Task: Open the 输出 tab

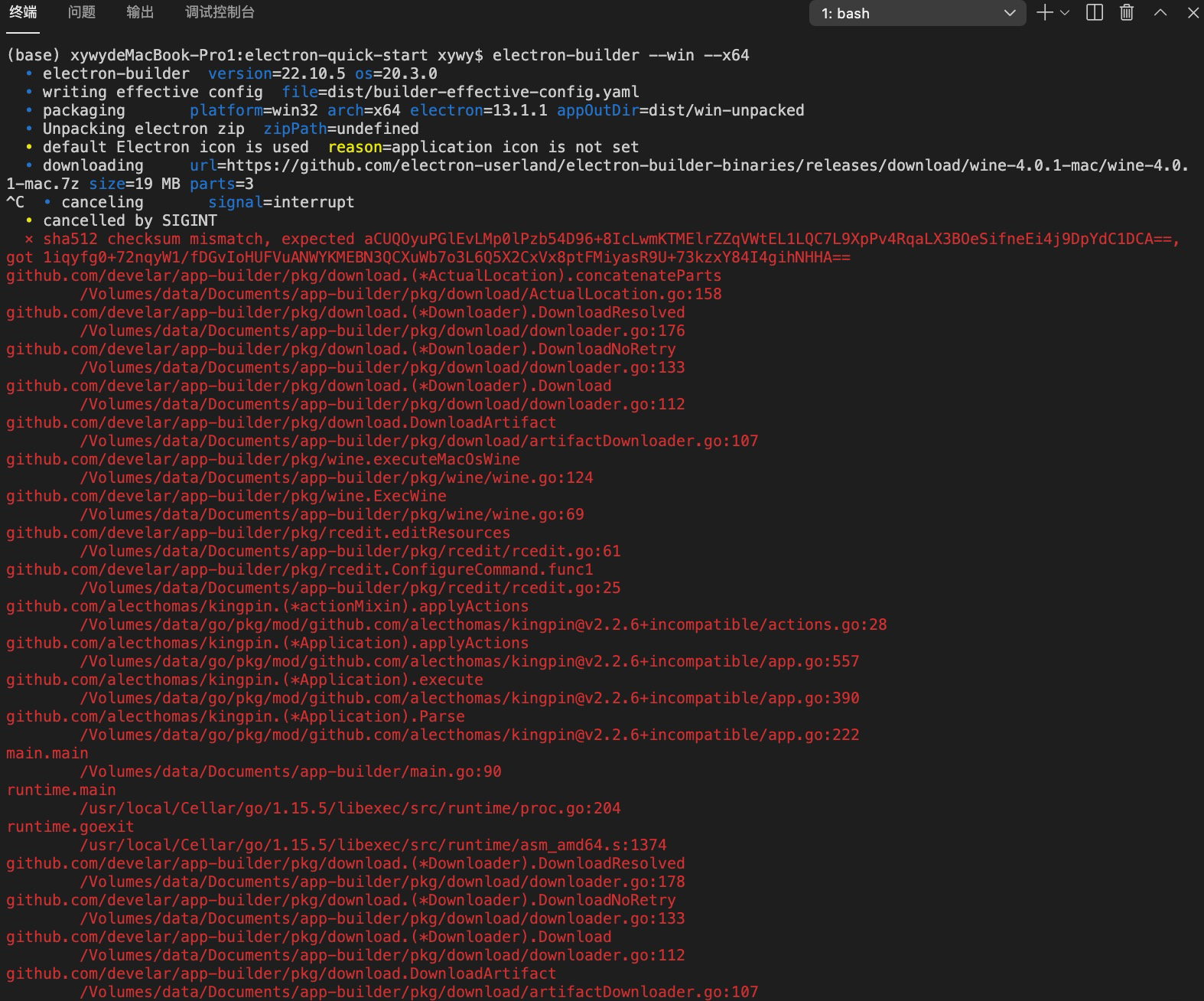Action: 140,12
